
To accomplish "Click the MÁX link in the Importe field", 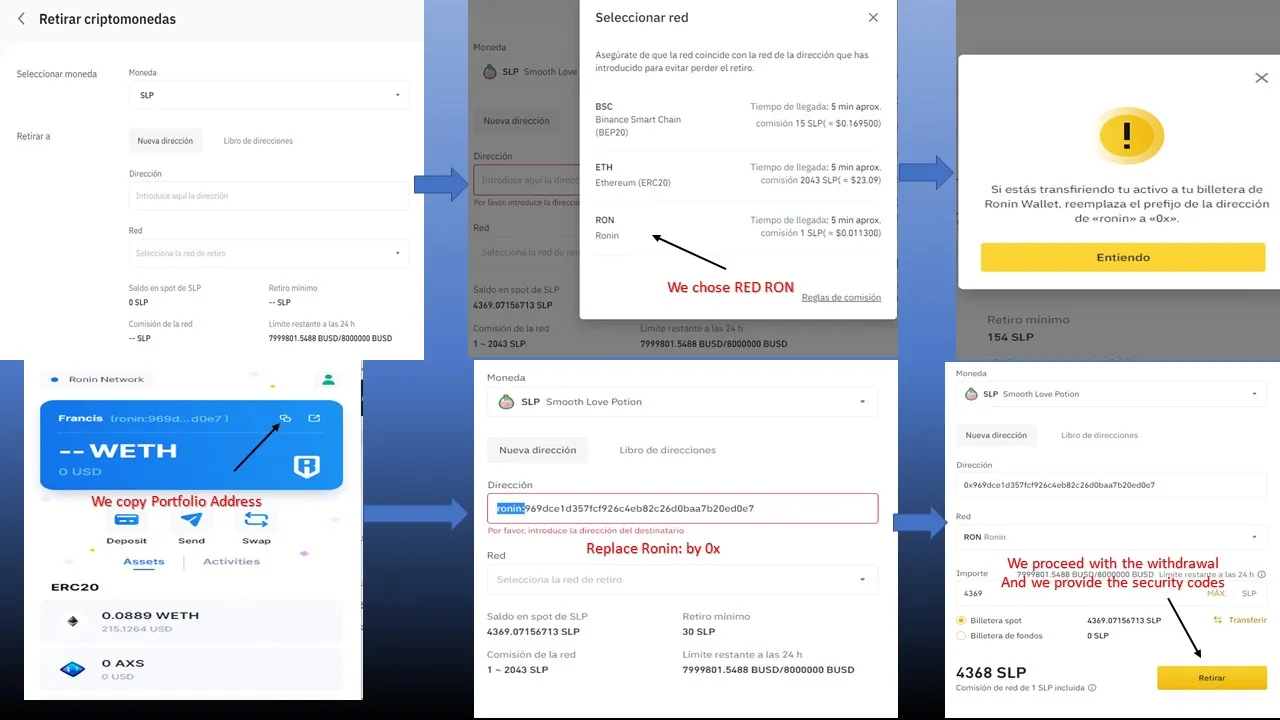I will click(x=1217, y=593).
